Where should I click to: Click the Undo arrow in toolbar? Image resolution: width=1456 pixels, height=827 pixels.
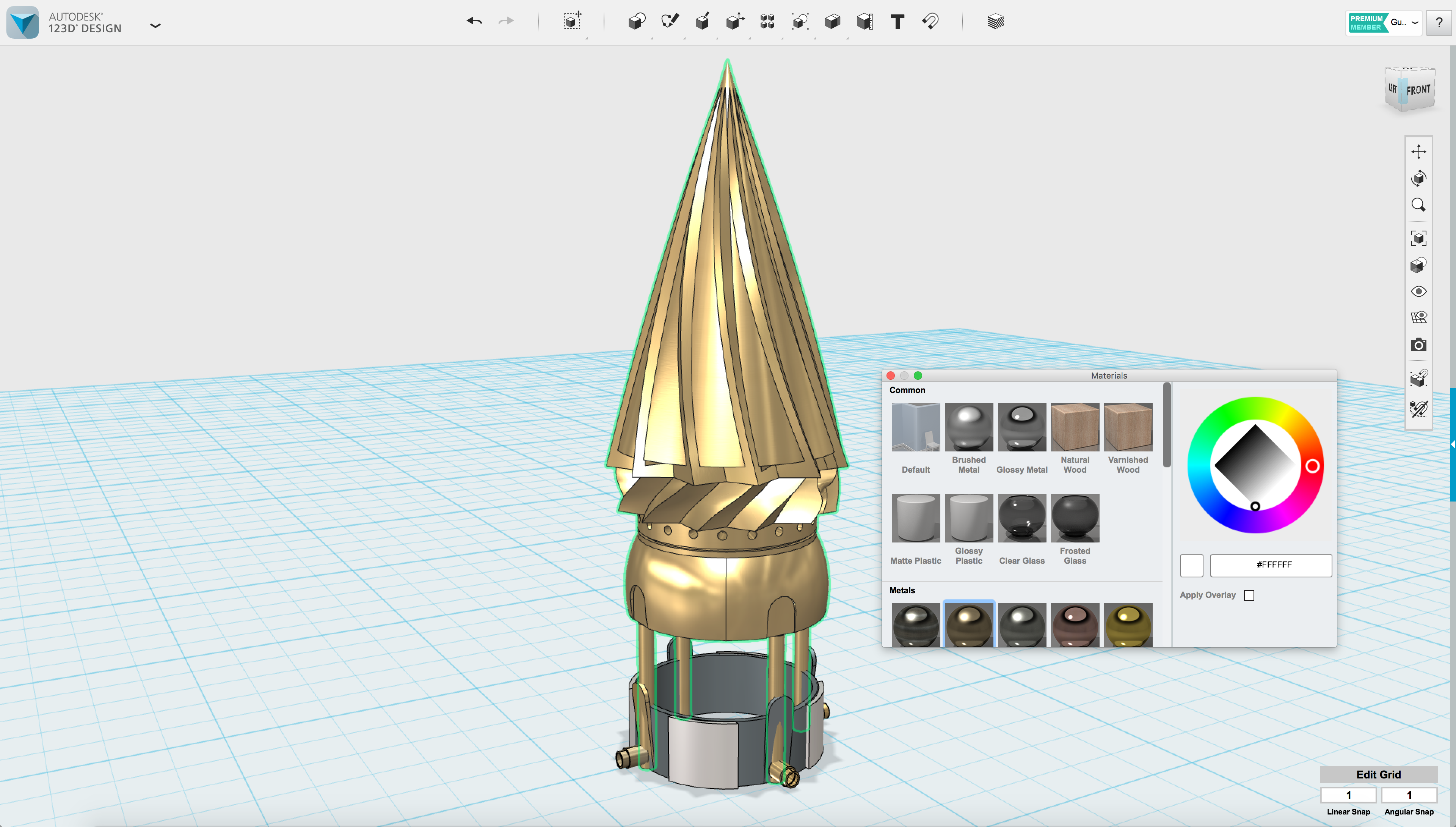pos(474,22)
